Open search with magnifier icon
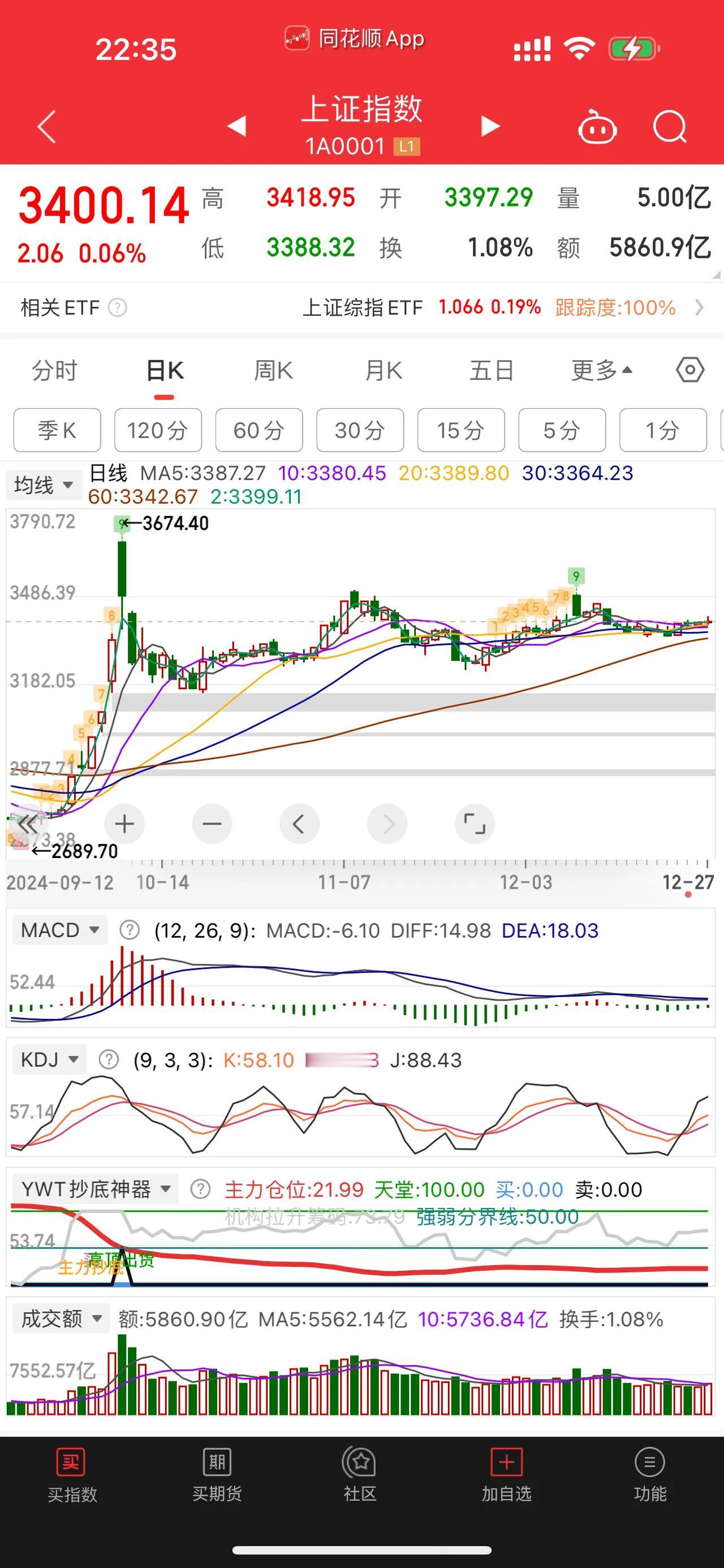The width and height of the screenshot is (724, 1568). tap(670, 127)
